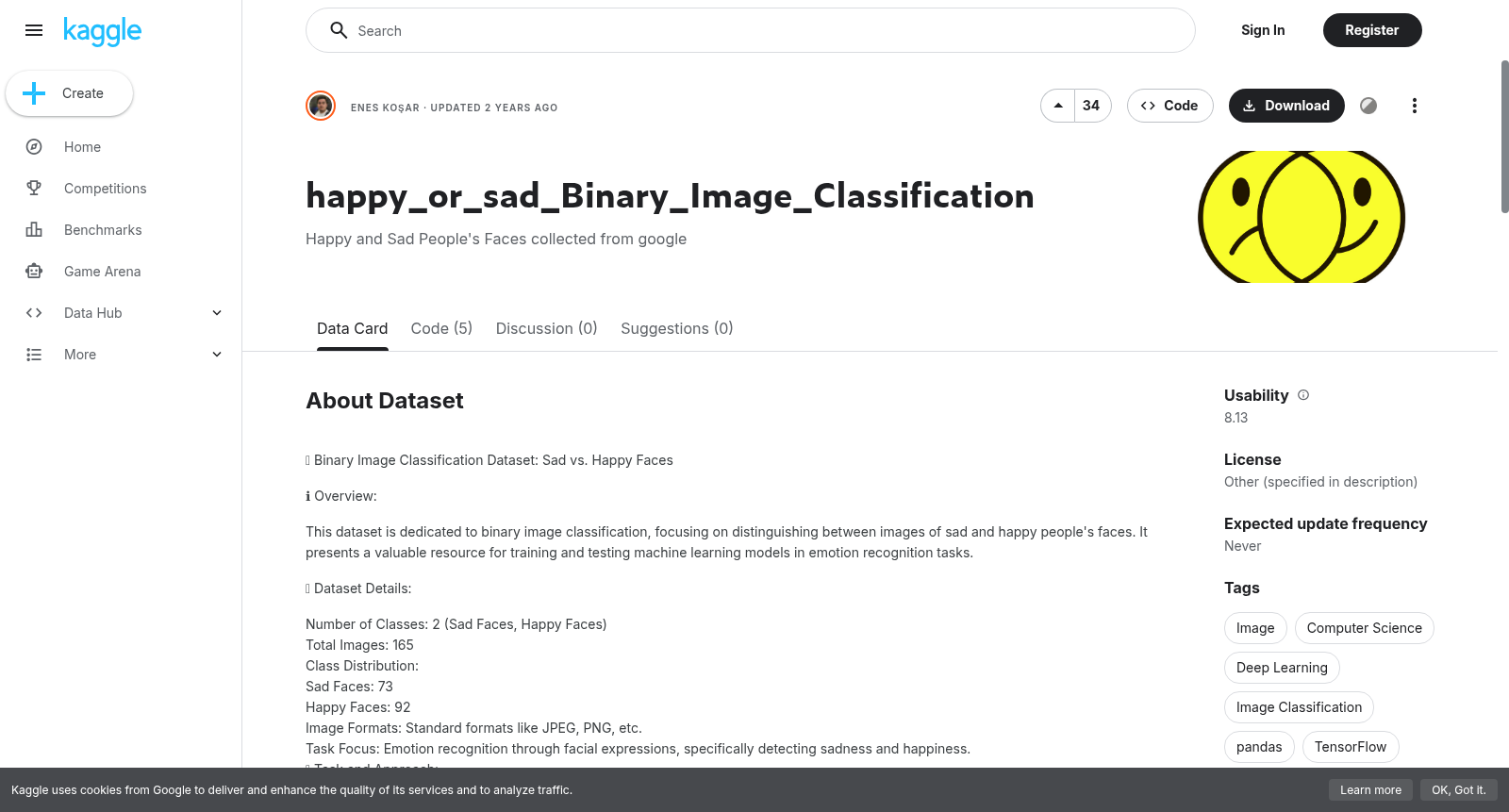The image size is (1509, 812).
Task: Click the Code button near Download
Action: coord(1169,106)
